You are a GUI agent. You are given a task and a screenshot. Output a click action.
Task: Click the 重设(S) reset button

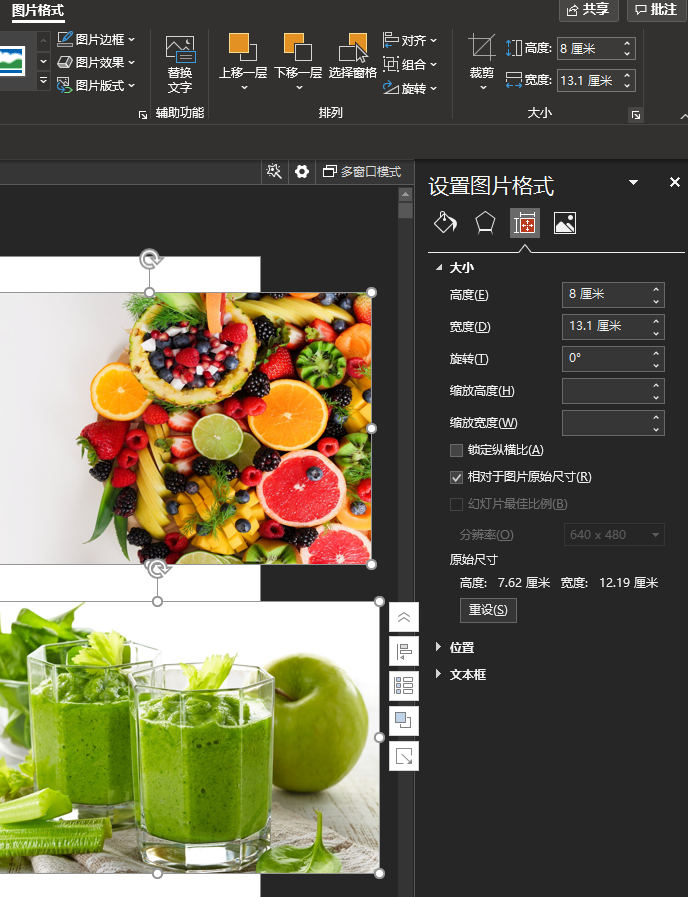[x=488, y=610]
